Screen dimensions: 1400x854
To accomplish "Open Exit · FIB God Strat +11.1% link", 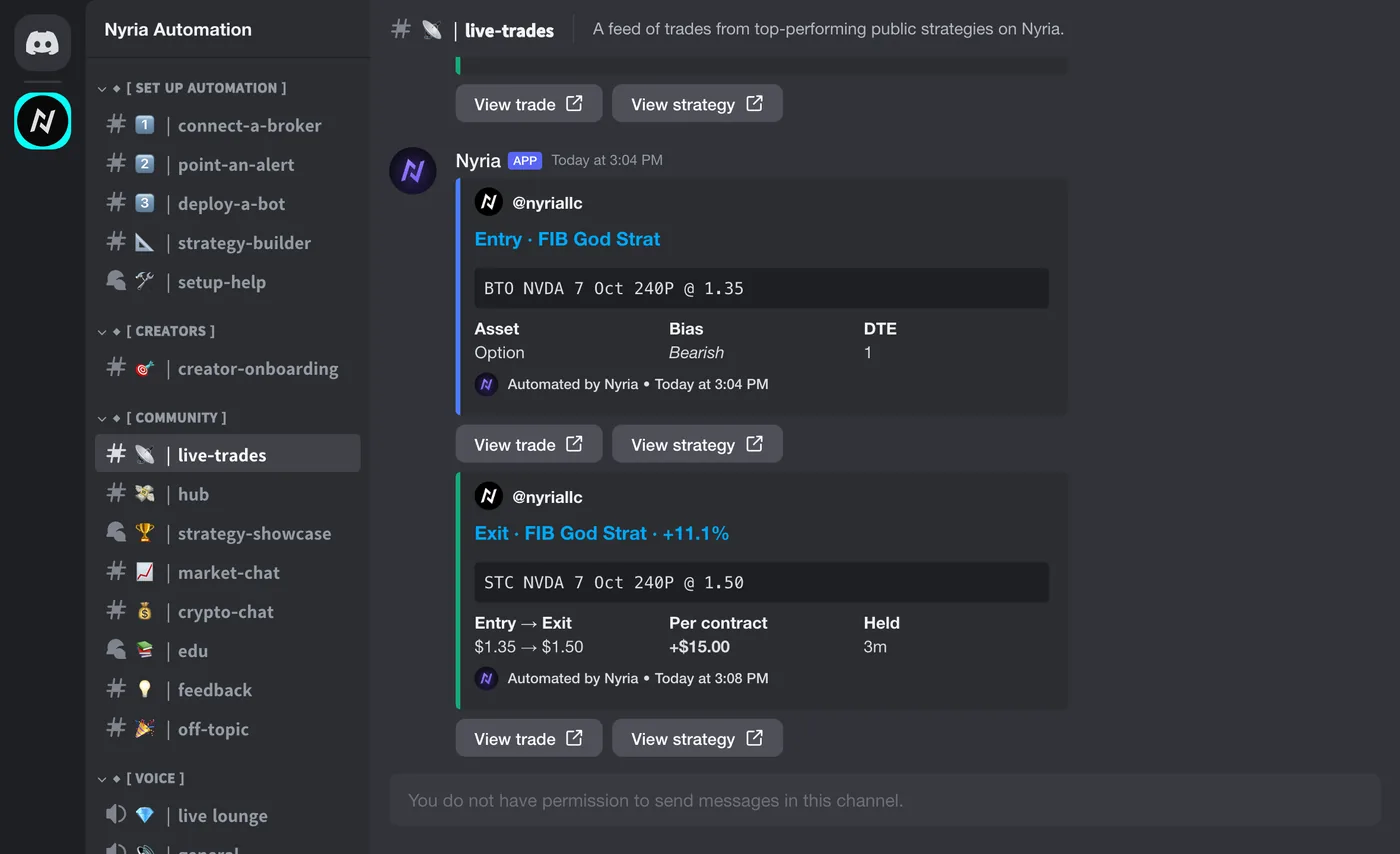I will [602, 533].
